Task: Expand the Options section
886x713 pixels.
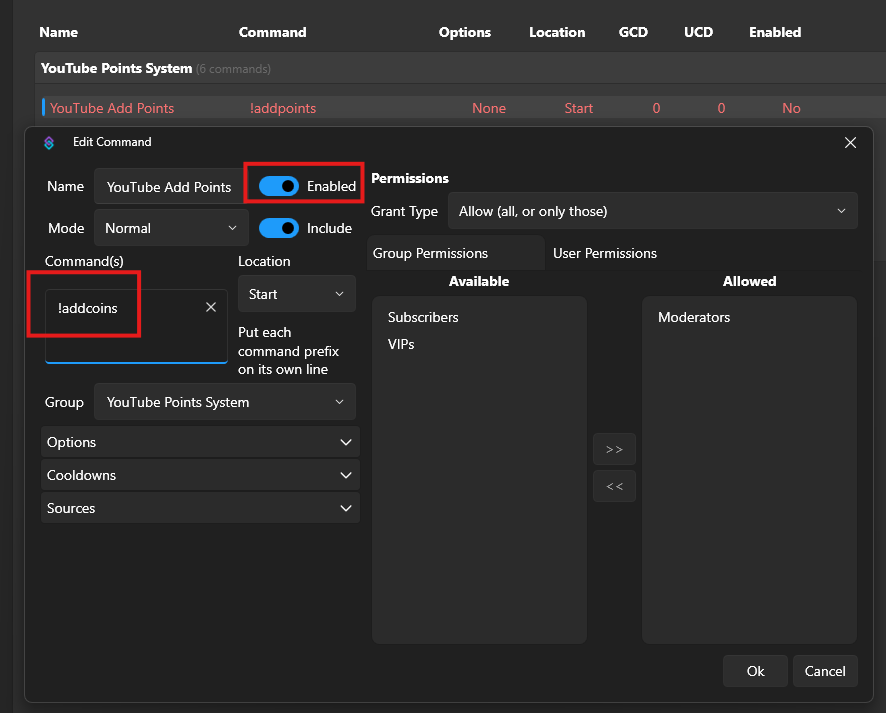Action: point(200,442)
